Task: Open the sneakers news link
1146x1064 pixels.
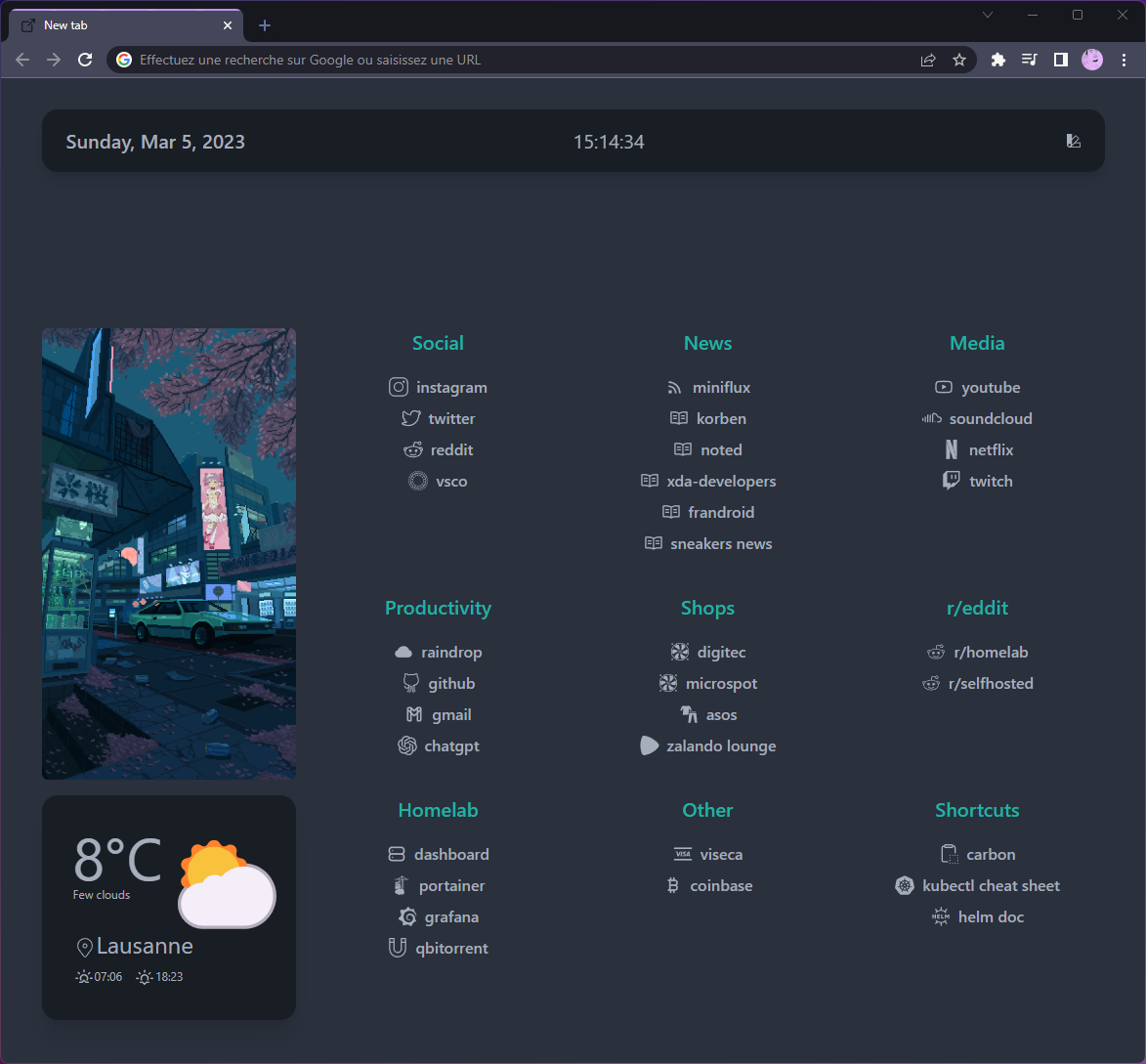Action: tap(707, 543)
